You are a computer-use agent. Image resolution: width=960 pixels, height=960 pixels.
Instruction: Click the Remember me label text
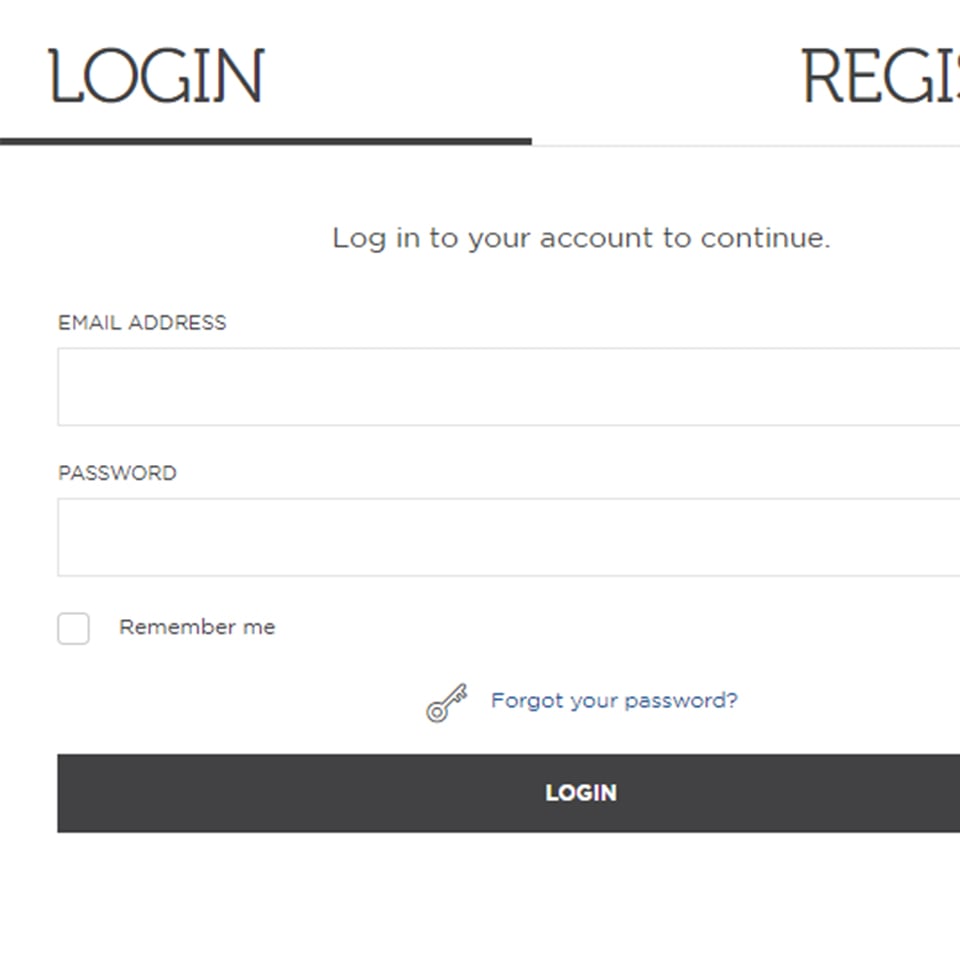tap(197, 627)
